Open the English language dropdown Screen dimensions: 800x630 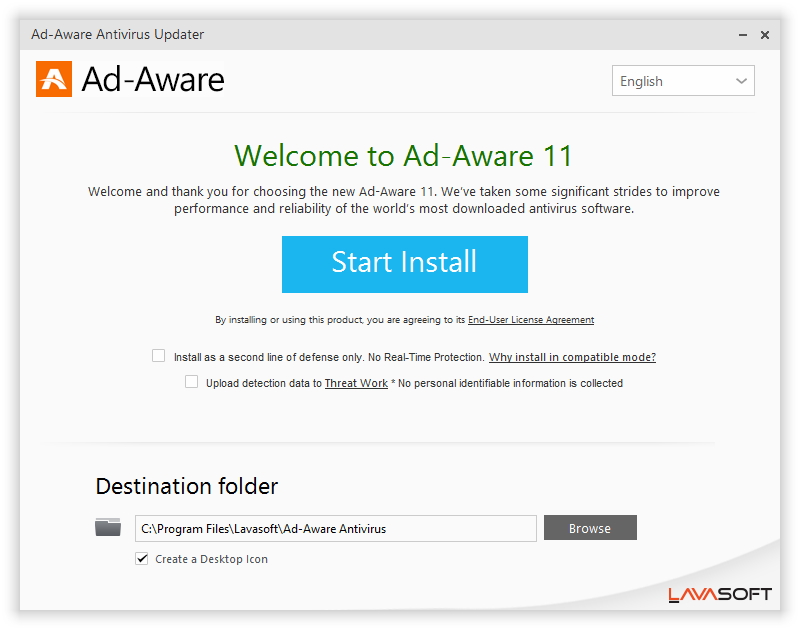point(683,81)
